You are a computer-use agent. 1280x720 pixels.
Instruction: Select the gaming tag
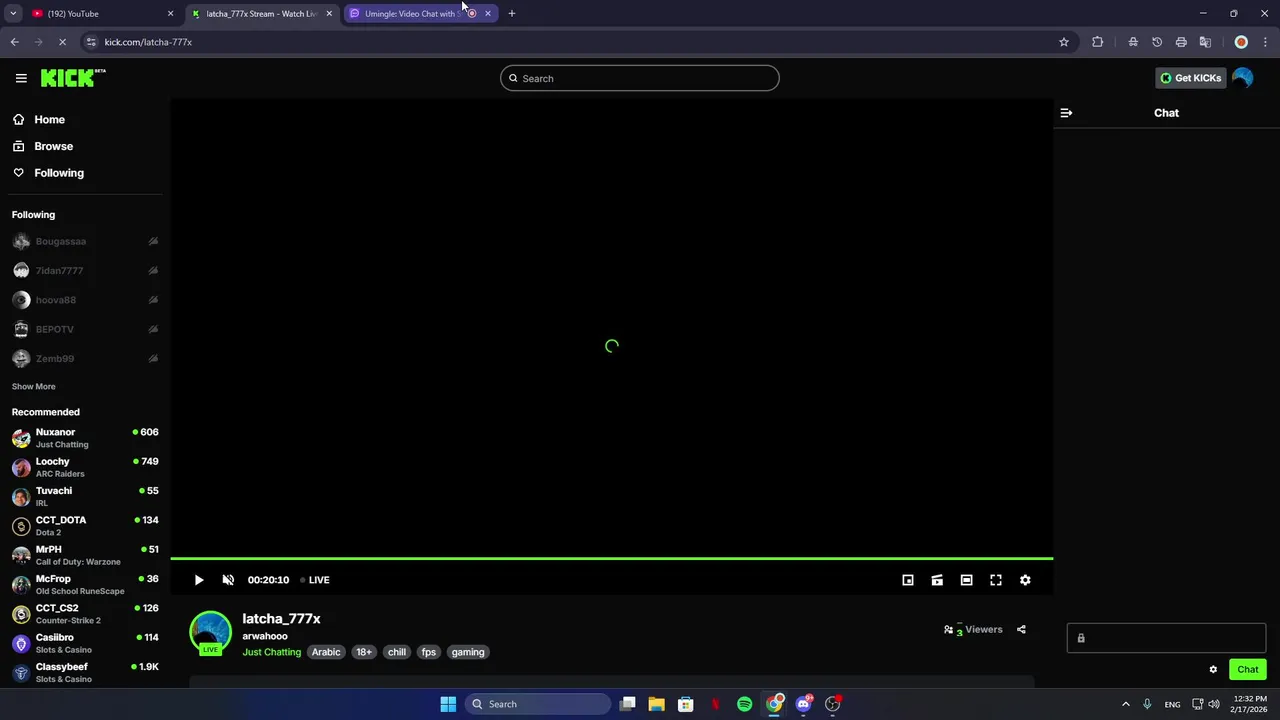click(468, 652)
